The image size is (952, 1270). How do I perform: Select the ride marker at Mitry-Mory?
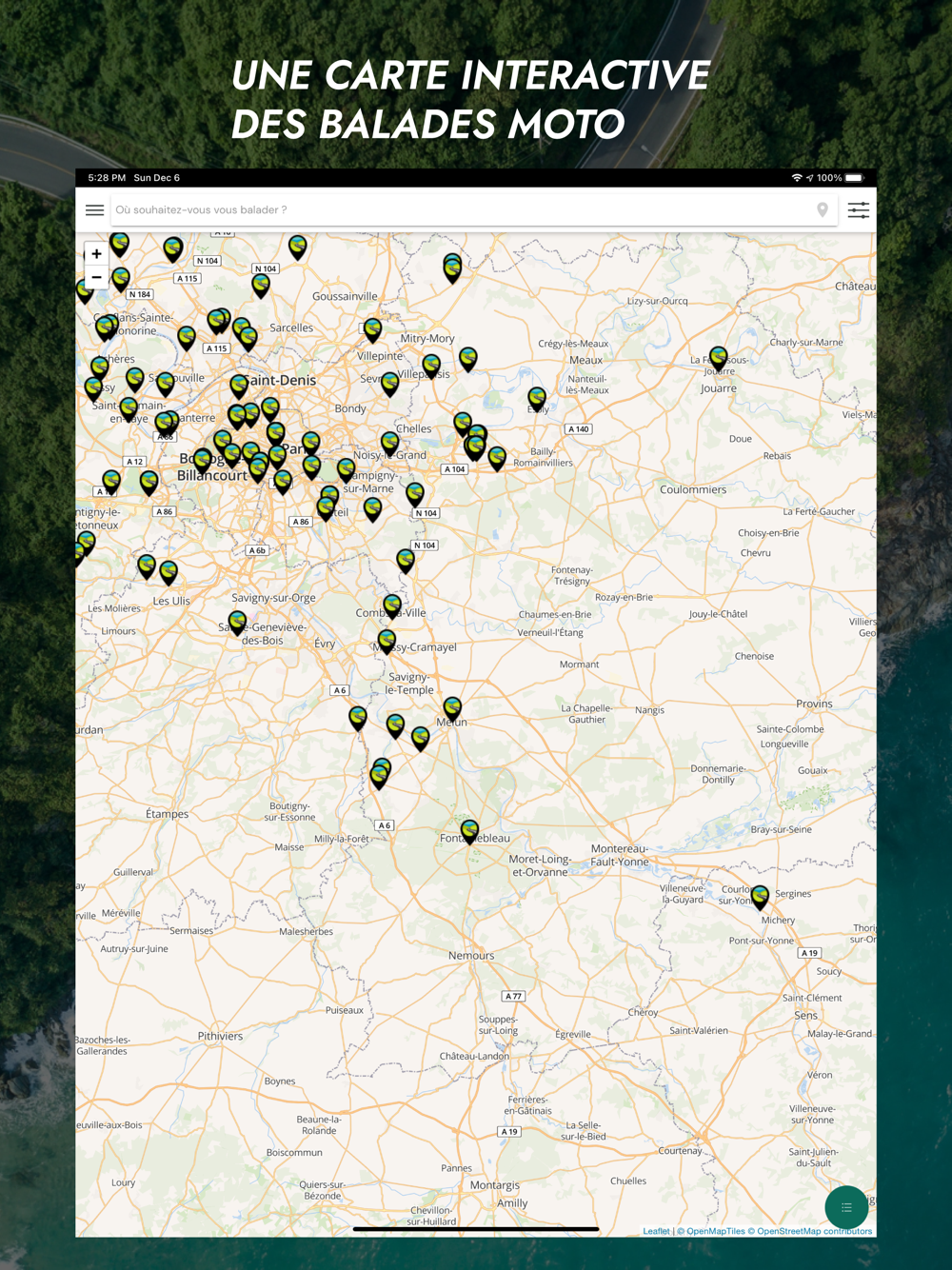(x=431, y=366)
